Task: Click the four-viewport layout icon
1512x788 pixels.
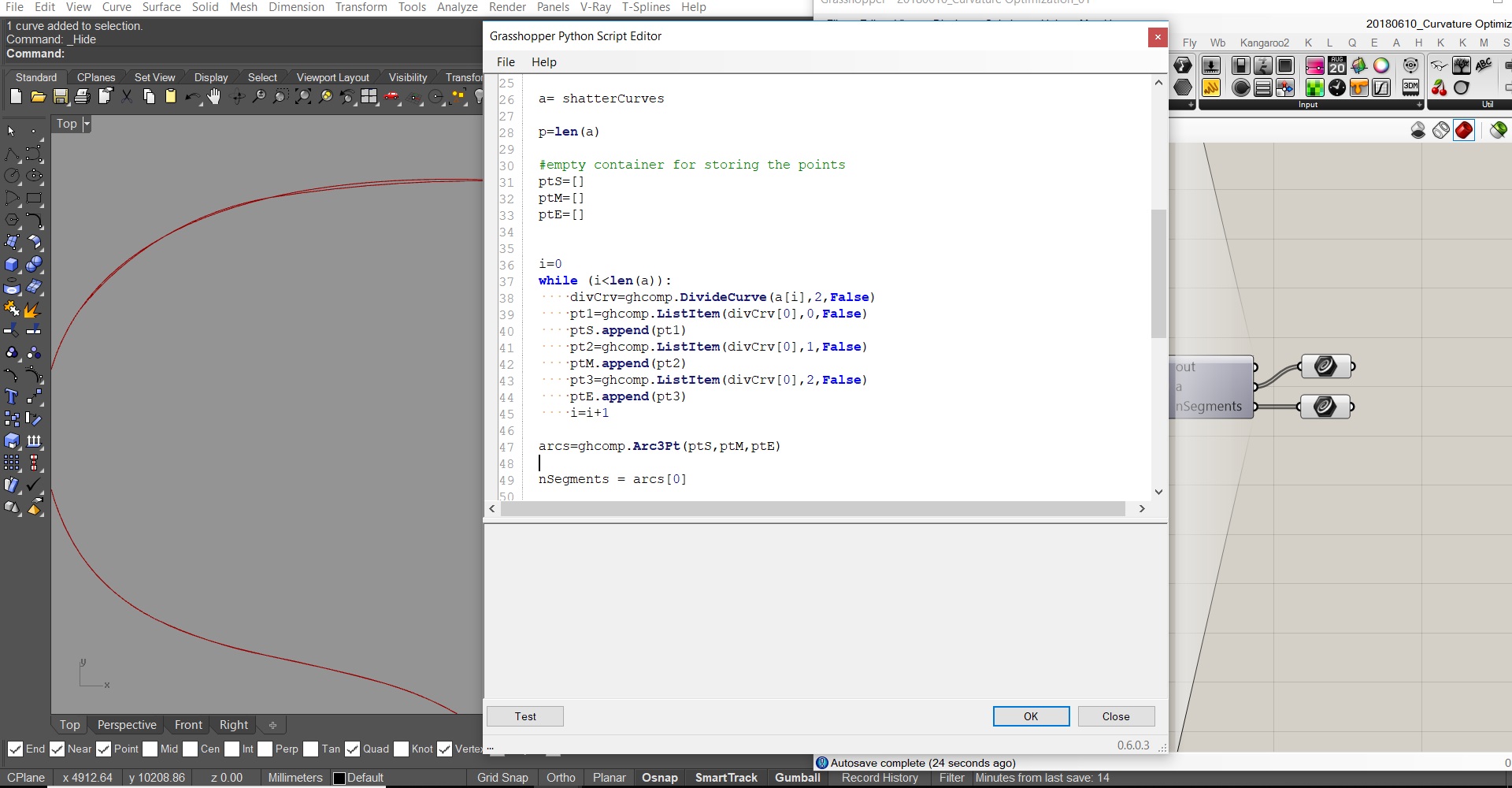Action: click(369, 97)
